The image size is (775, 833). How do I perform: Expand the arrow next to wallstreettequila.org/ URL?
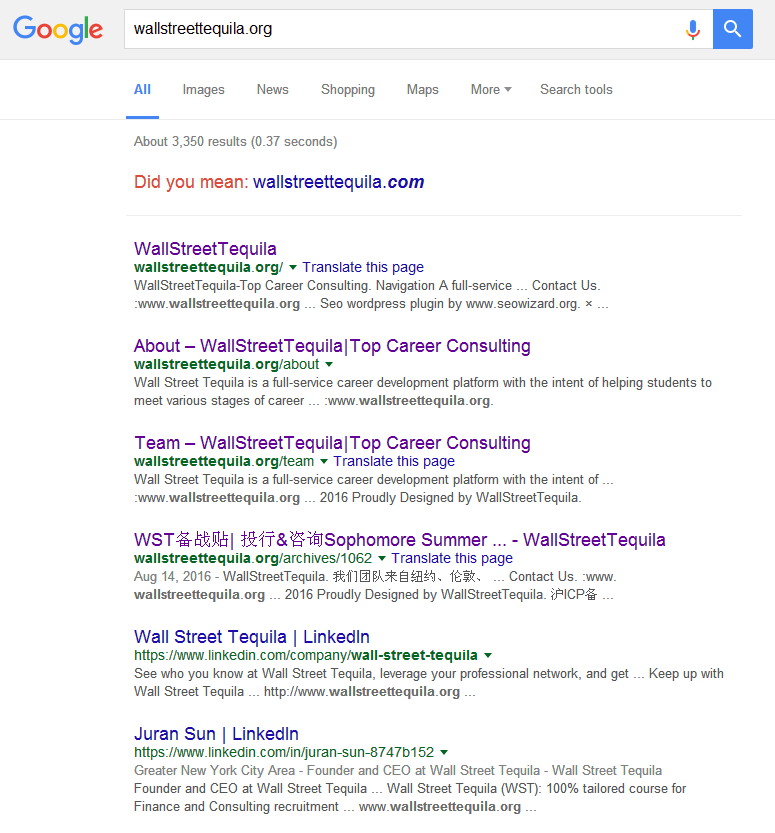coord(293,267)
